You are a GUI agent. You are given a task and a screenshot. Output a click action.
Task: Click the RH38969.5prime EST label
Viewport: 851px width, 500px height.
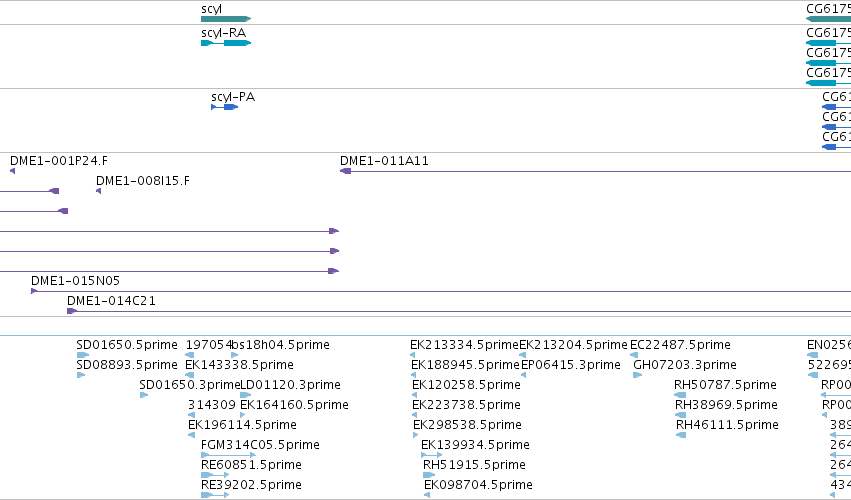(x=726, y=405)
